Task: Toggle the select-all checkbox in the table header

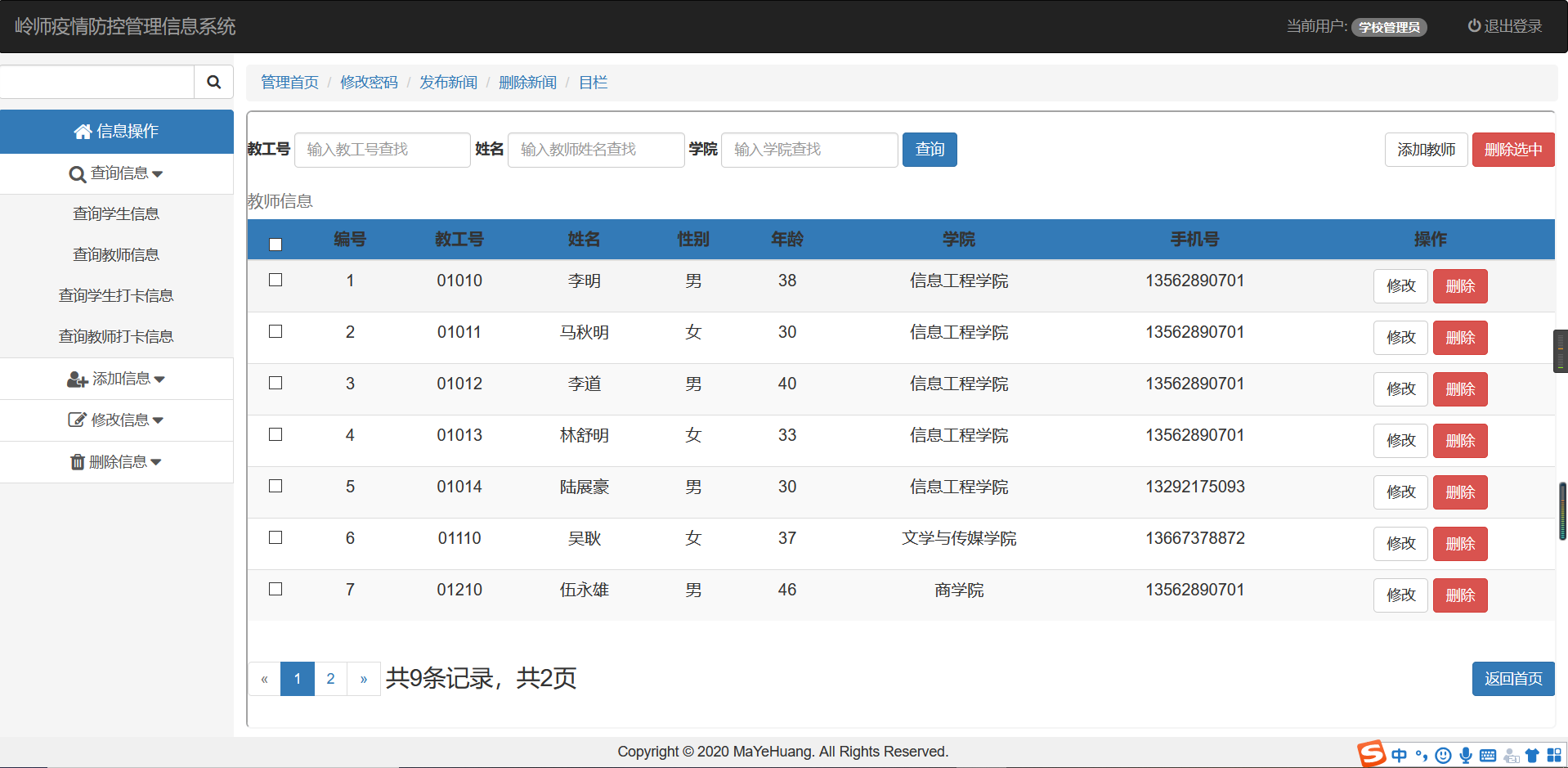Action: 276,245
